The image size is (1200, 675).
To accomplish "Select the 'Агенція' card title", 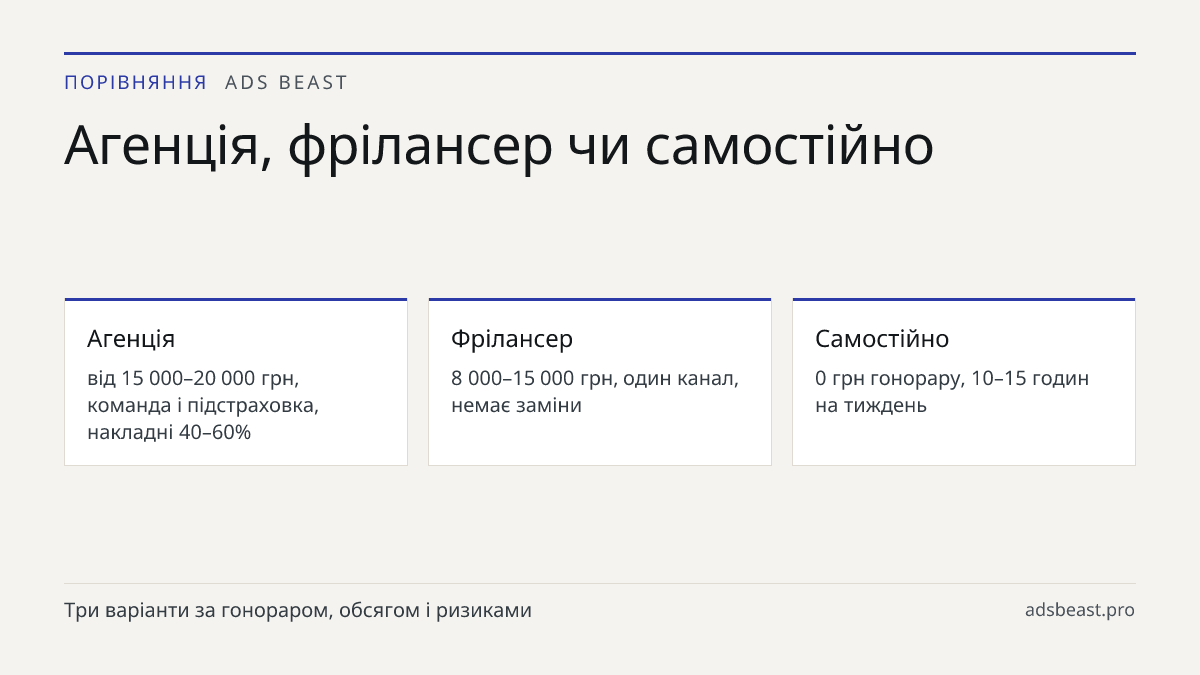I will click(131, 338).
